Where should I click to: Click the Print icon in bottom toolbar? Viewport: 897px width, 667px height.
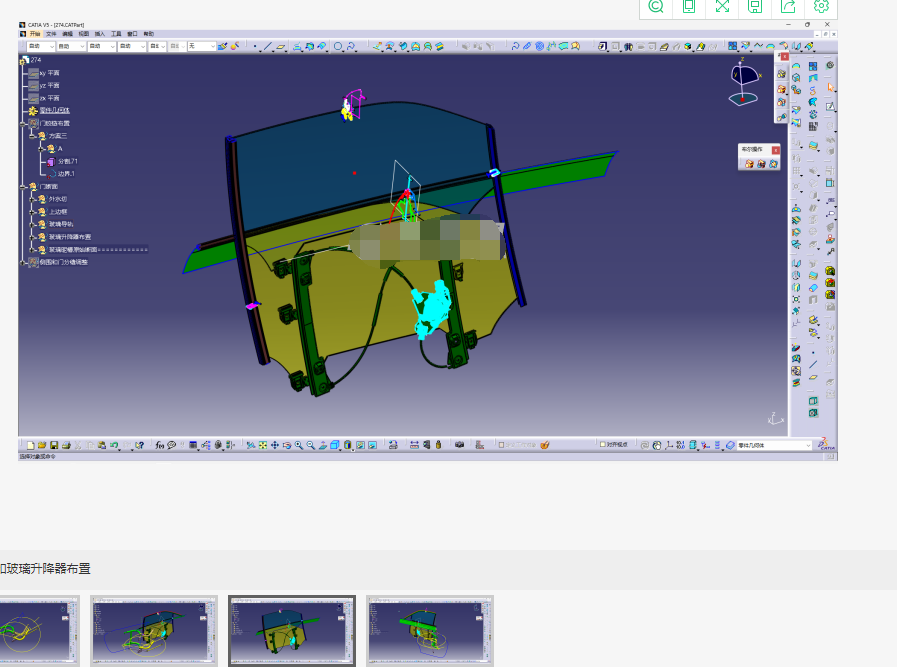66,445
